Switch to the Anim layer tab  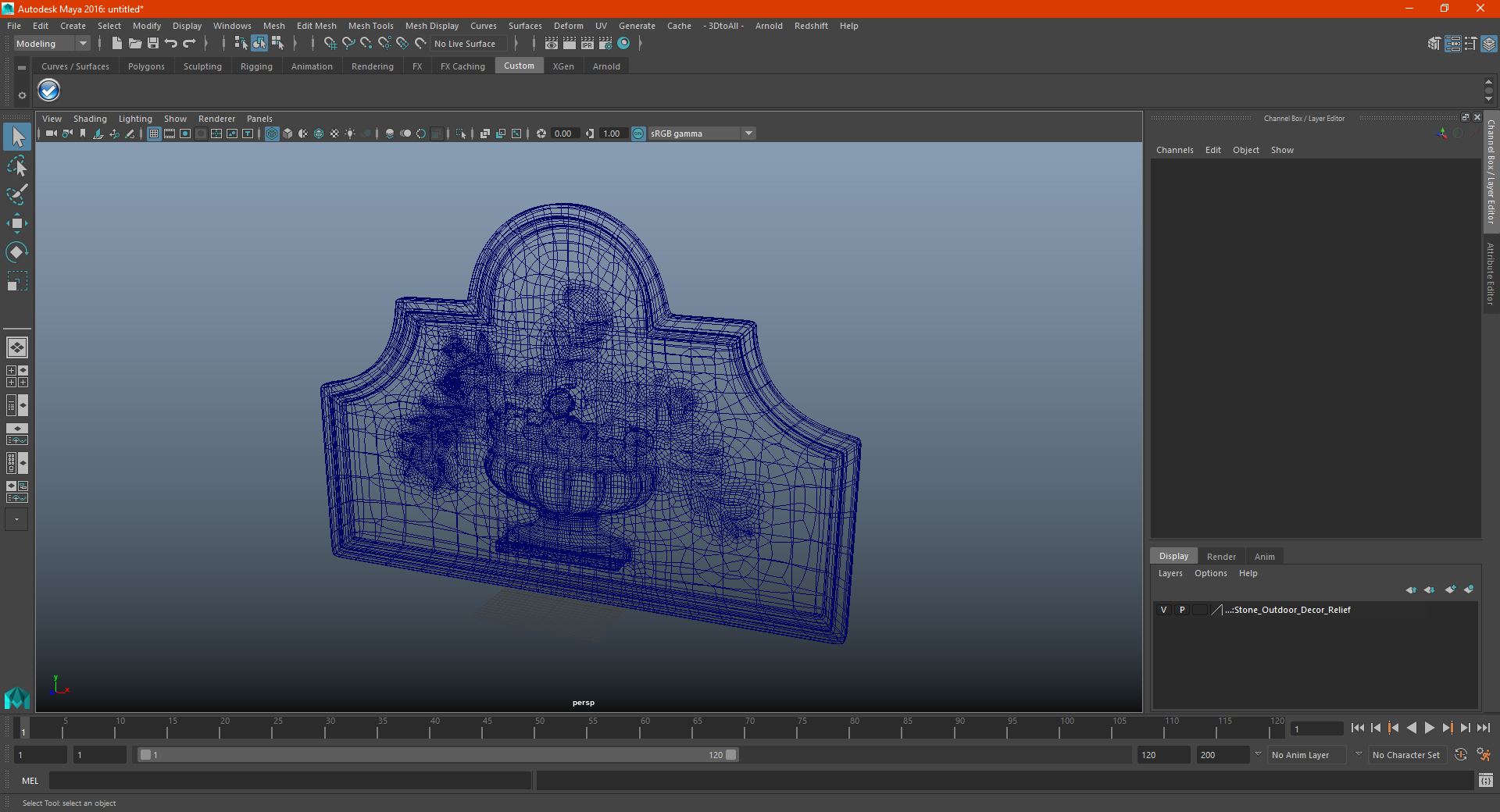tap(1264, 557)
